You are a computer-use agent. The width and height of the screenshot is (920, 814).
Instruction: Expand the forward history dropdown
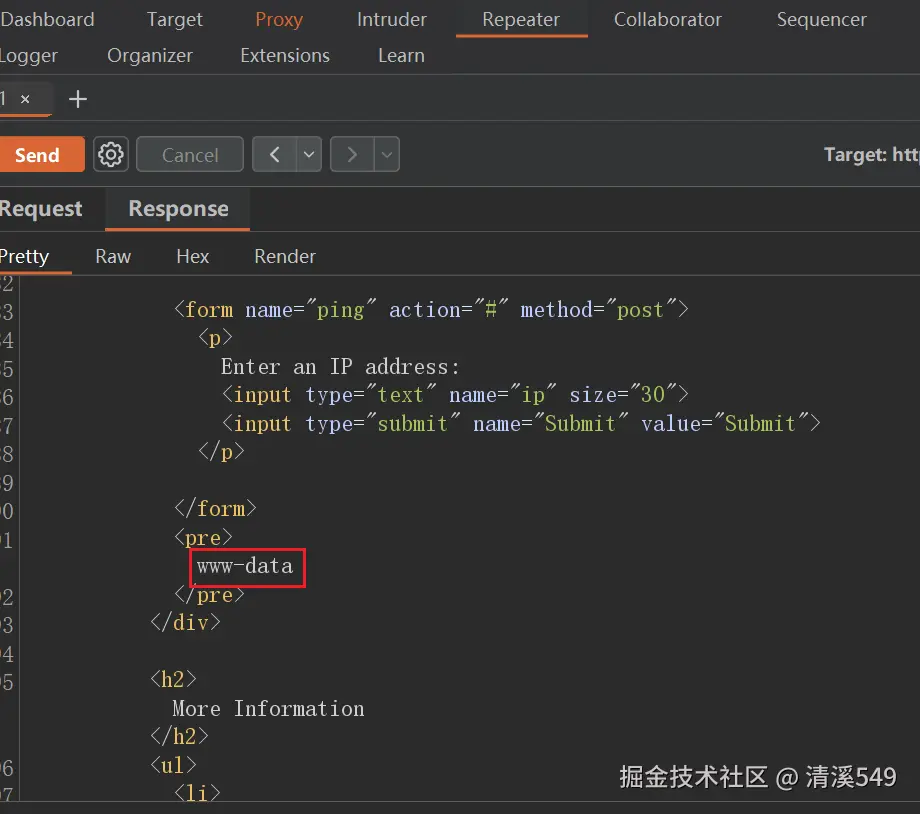387,155
